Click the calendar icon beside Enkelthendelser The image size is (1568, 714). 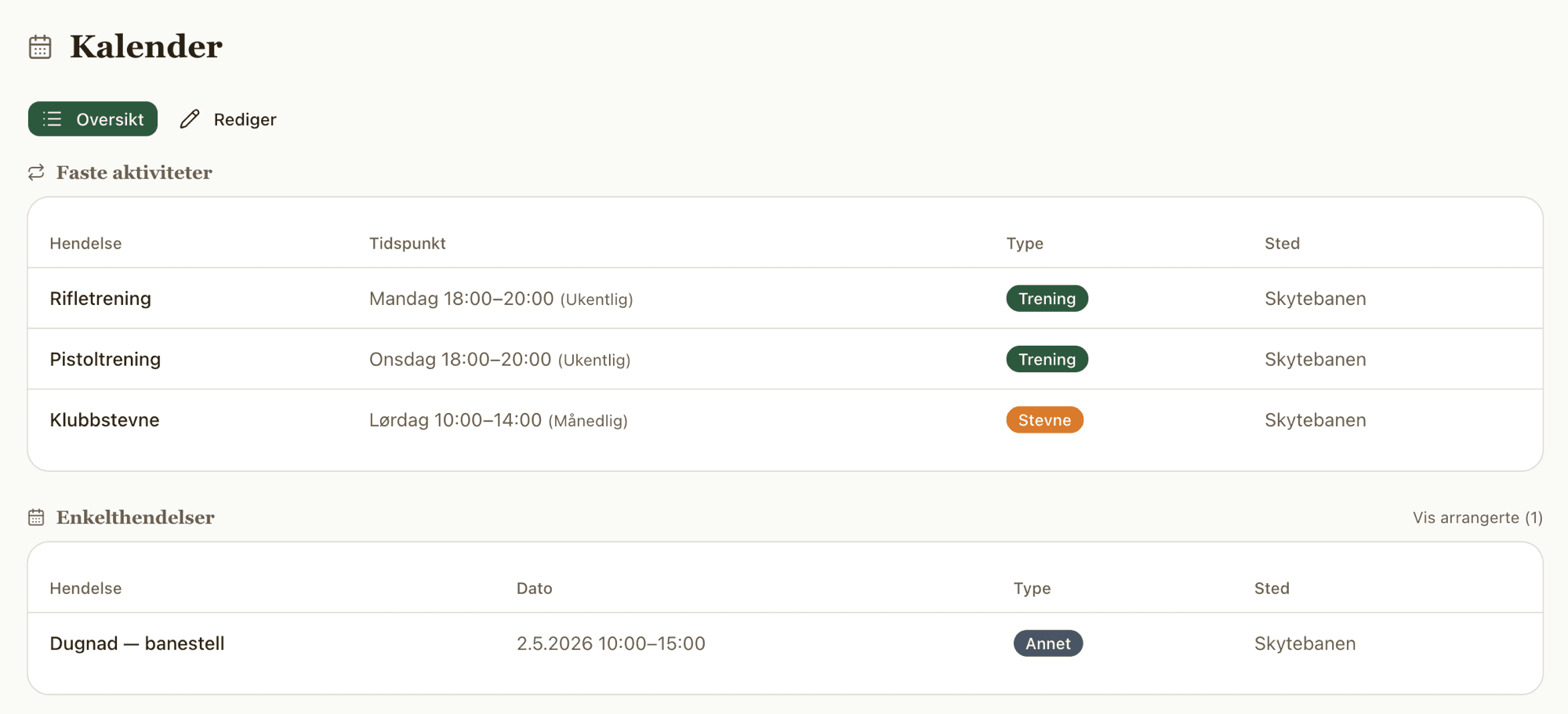36,517
